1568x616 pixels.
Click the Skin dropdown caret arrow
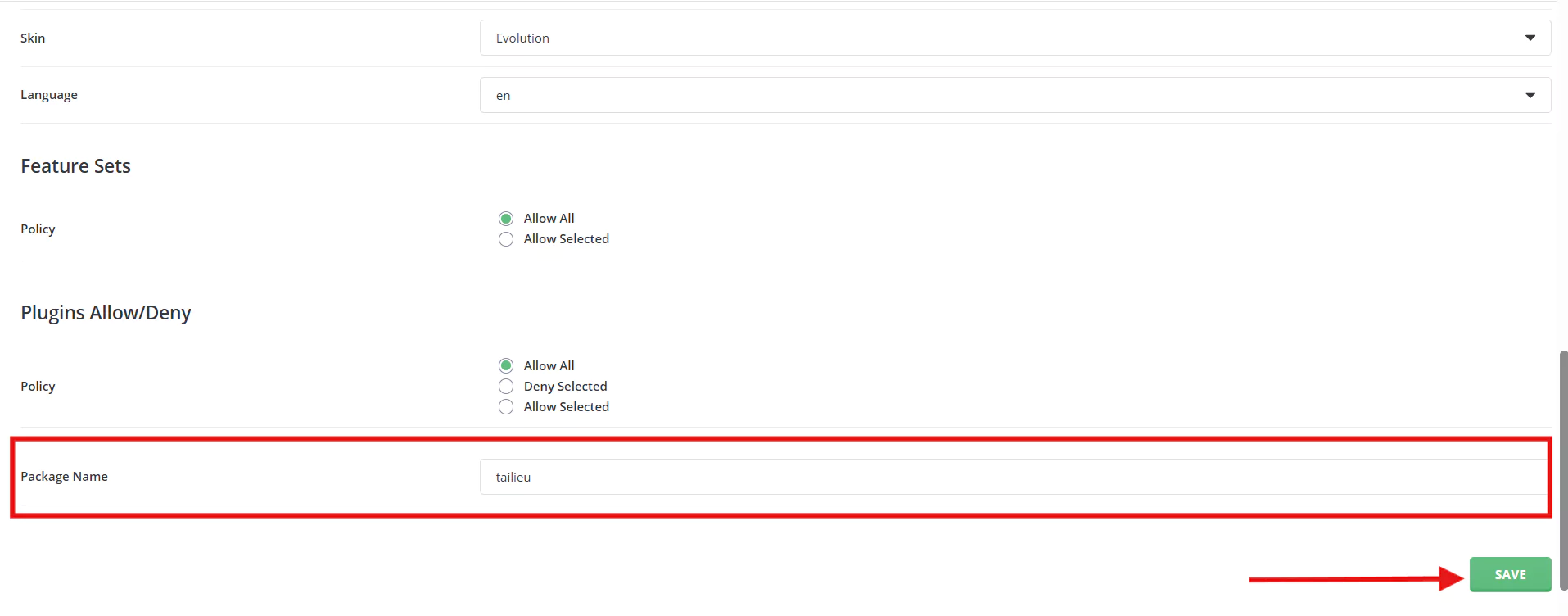[1530, 38]
